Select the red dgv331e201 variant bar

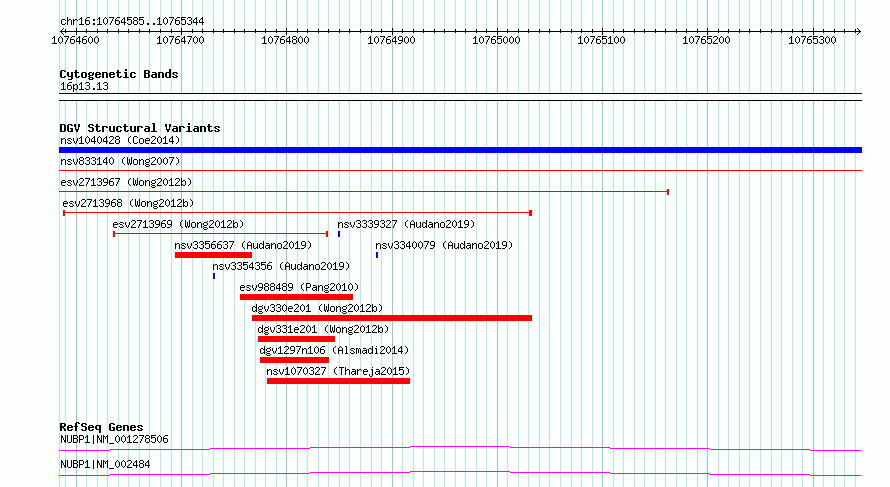[296, 339]
